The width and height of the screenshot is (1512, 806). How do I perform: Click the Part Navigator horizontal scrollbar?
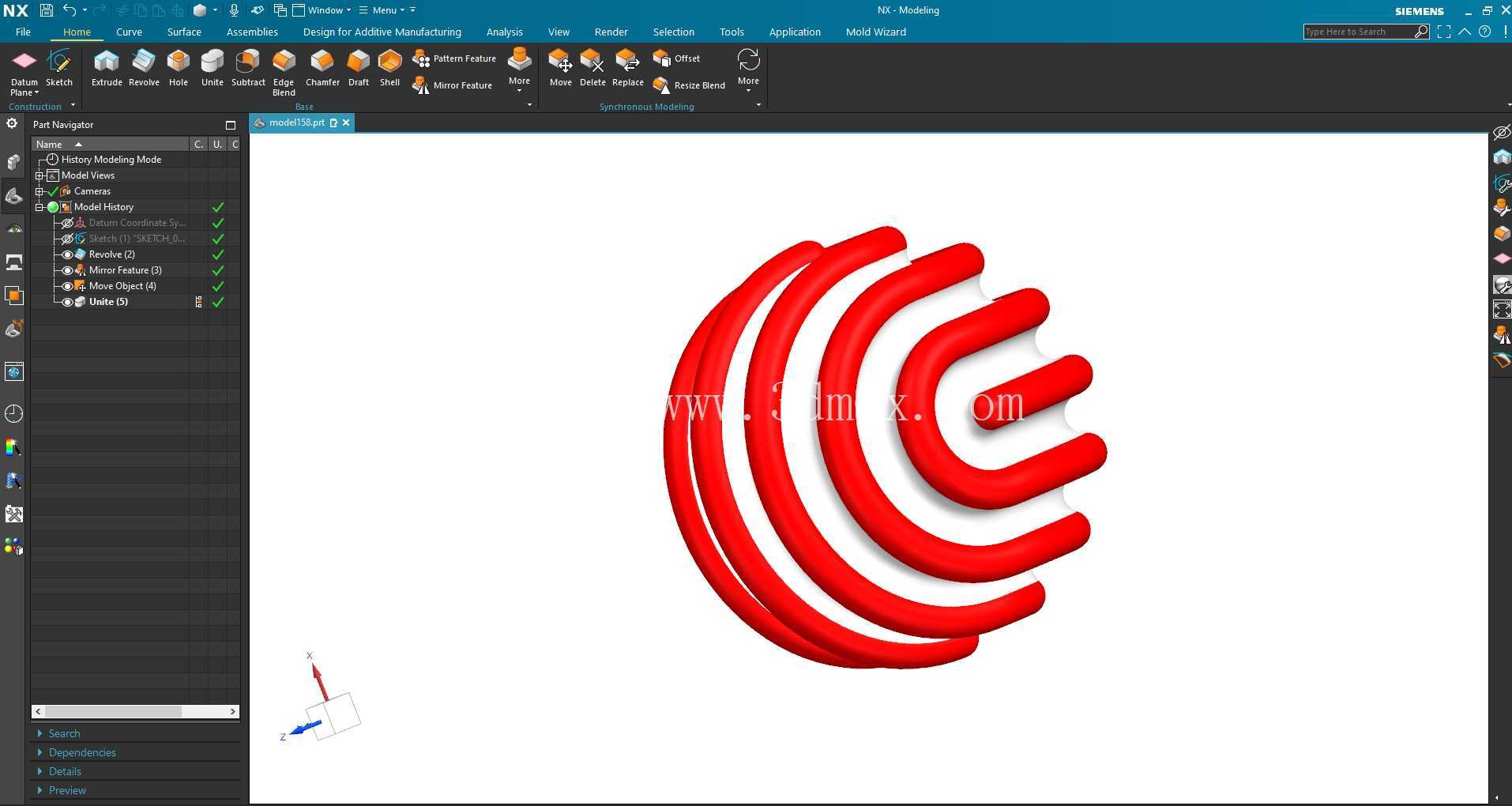coord(113,711)
